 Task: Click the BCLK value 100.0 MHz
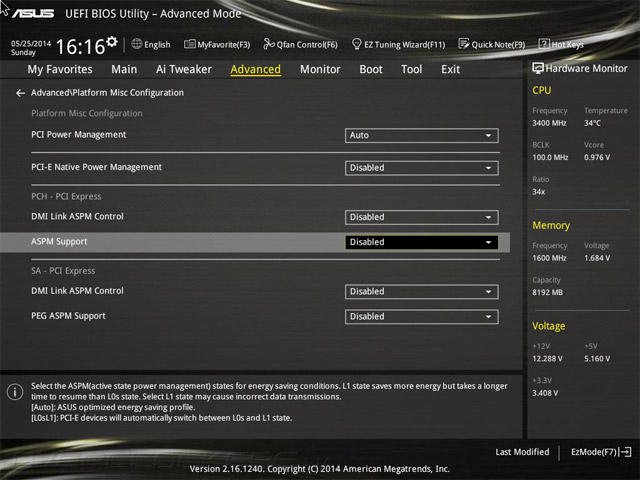pyautogui.click(x=550, y=157)
